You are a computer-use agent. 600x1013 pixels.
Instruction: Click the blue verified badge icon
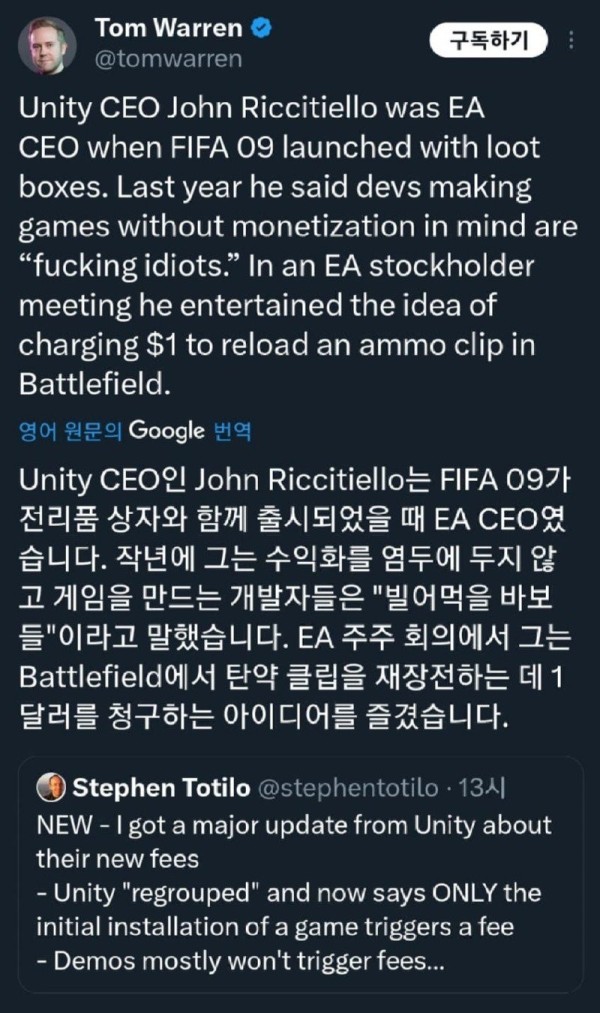tap(261, 30)
